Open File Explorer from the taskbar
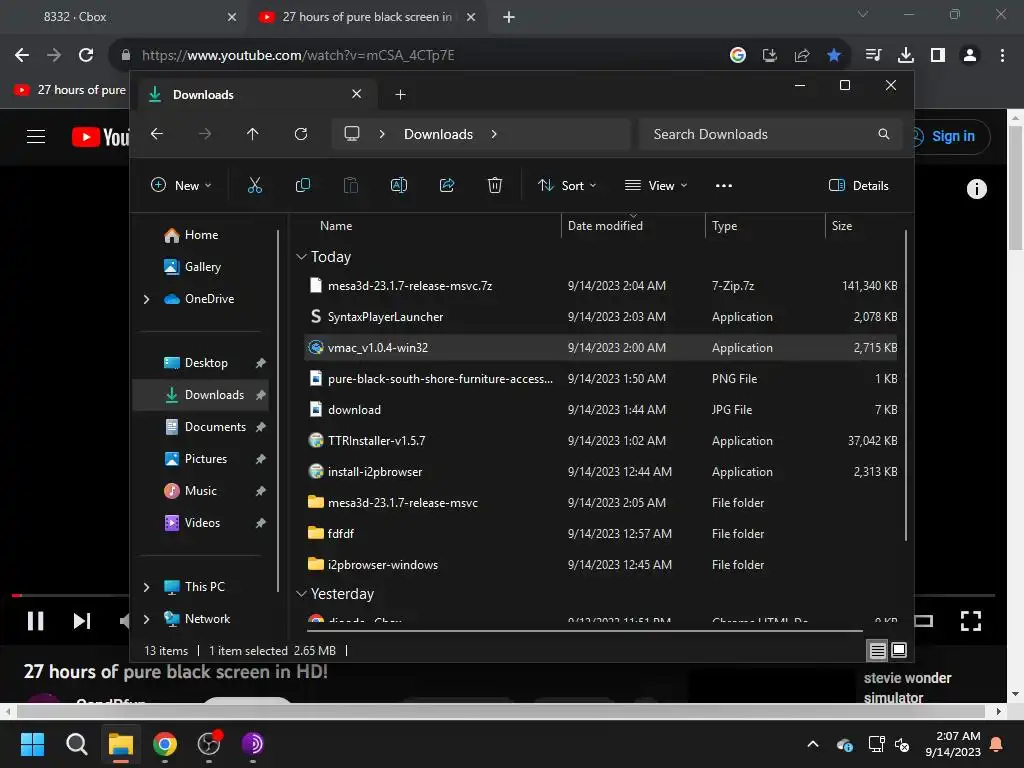This screenshot has width=1024, height=768. [x=121, y=744]
